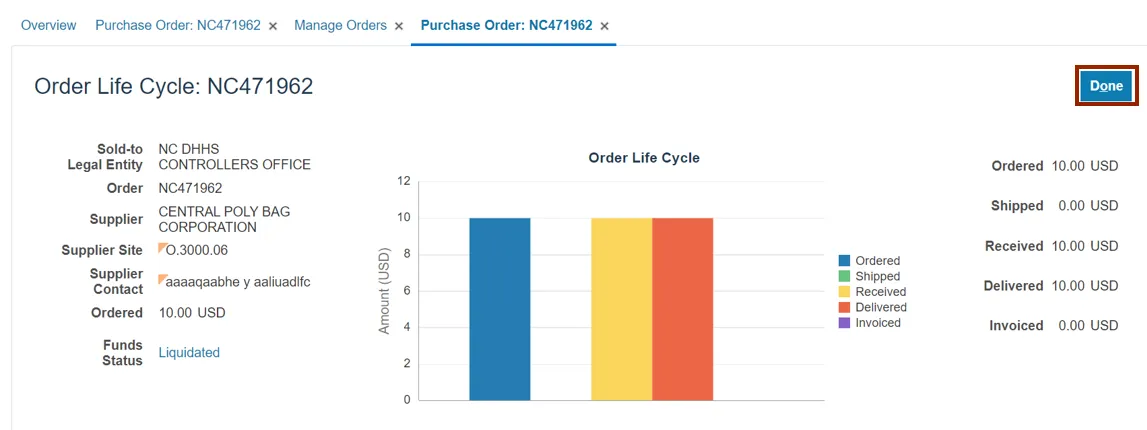
Task: Select the yellow Received bar in chart
Action: pos(621,309)
